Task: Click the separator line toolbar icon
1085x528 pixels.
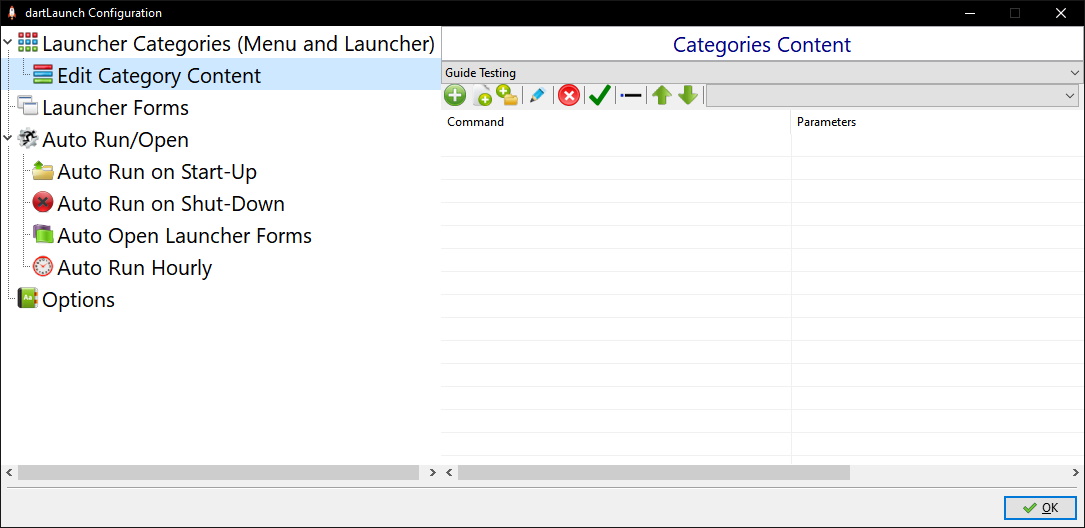Action: (631, 95)
